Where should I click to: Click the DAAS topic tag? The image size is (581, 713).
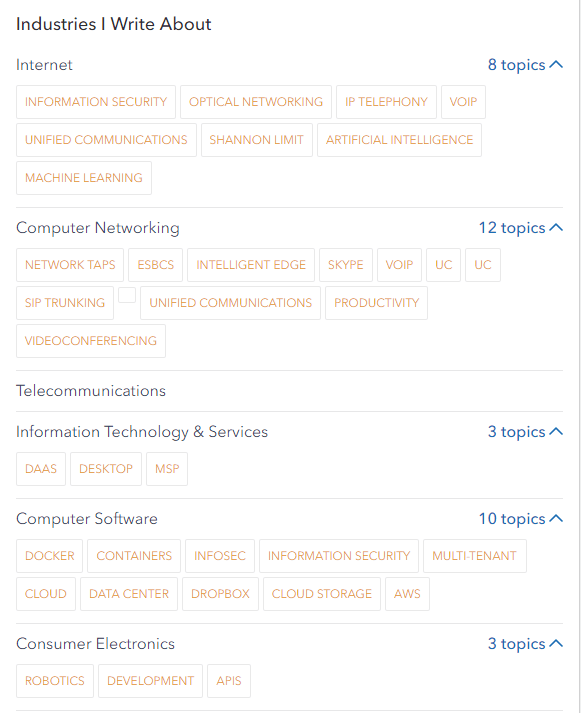41,469
